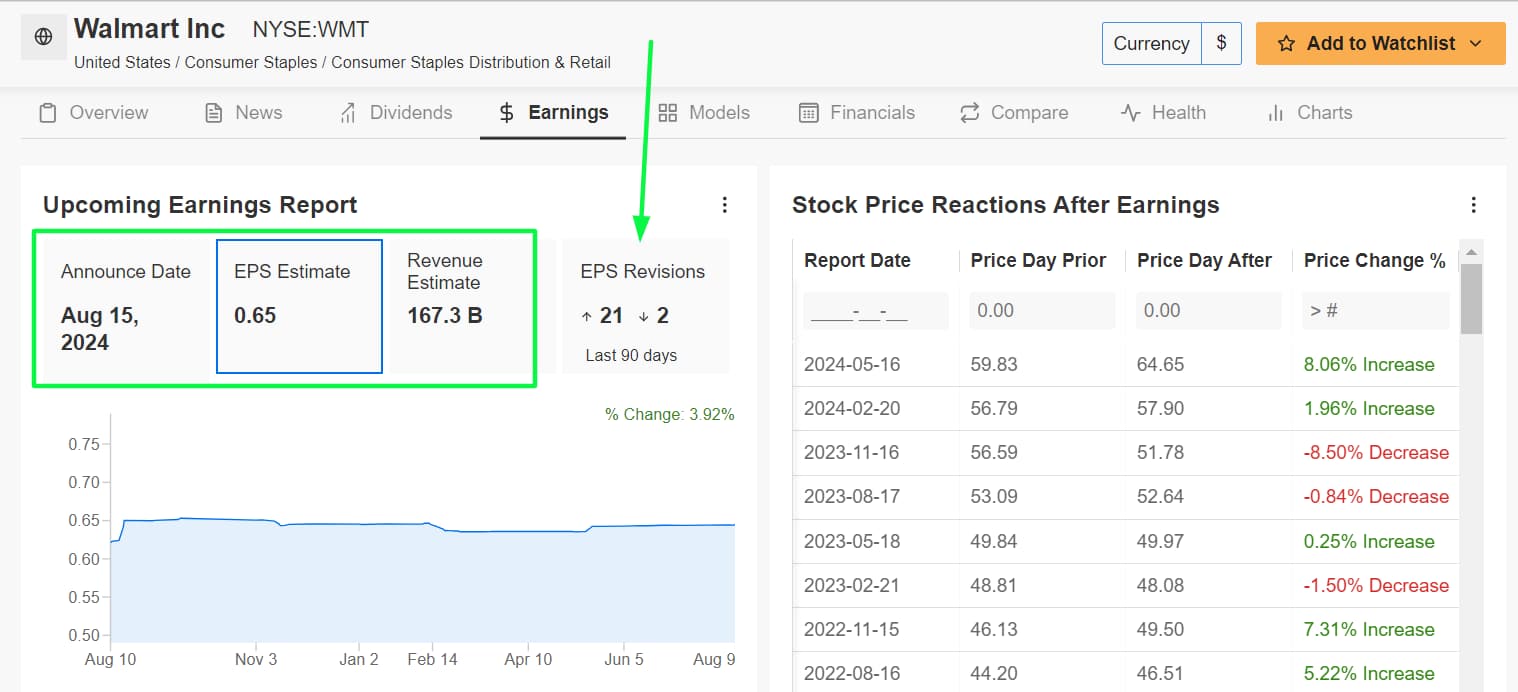
Task: Click the bar chart icon on Charts
Action: click(1275, 113)
